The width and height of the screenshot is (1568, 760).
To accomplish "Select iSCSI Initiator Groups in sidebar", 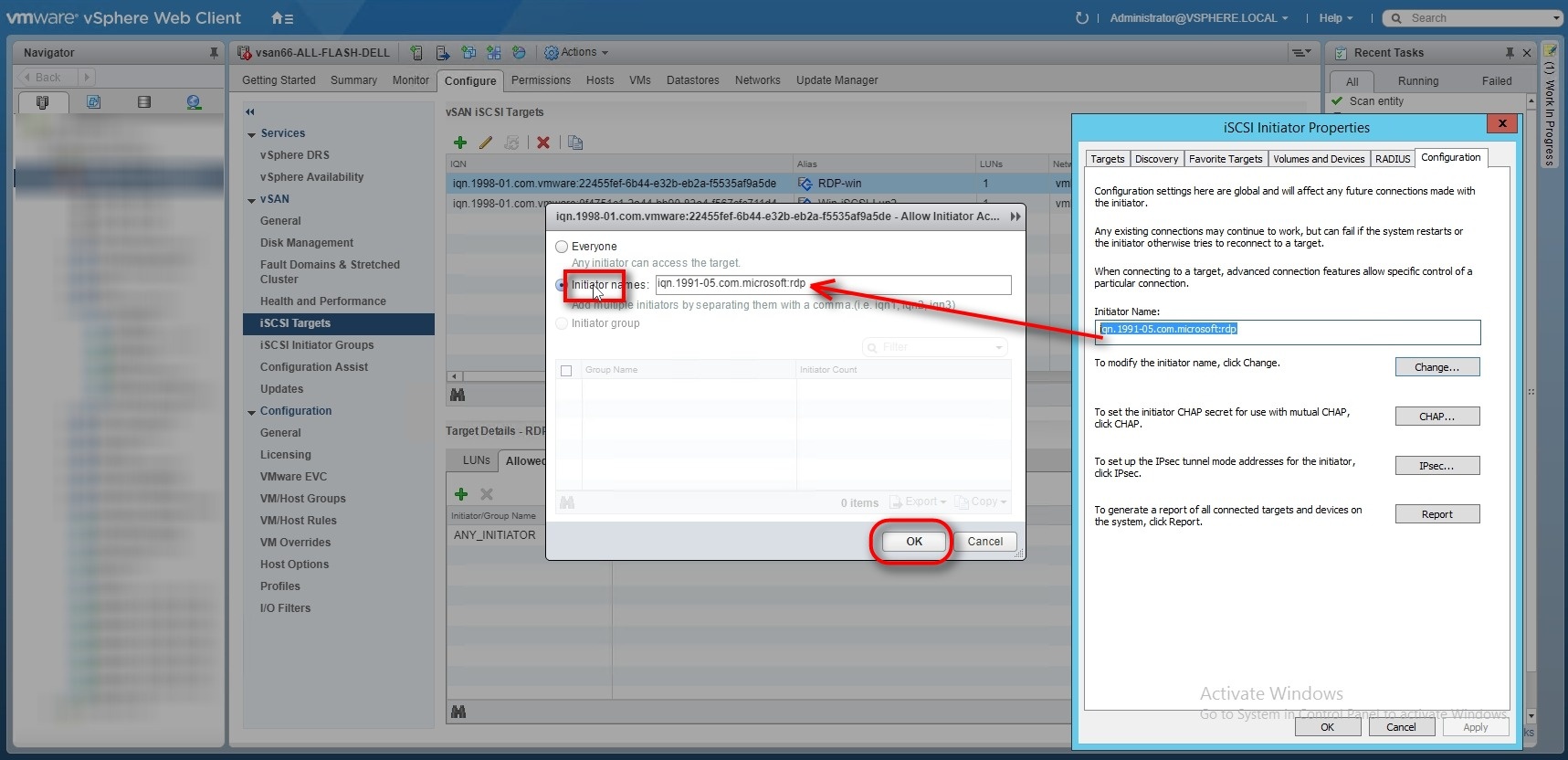I will coord(316,345).
